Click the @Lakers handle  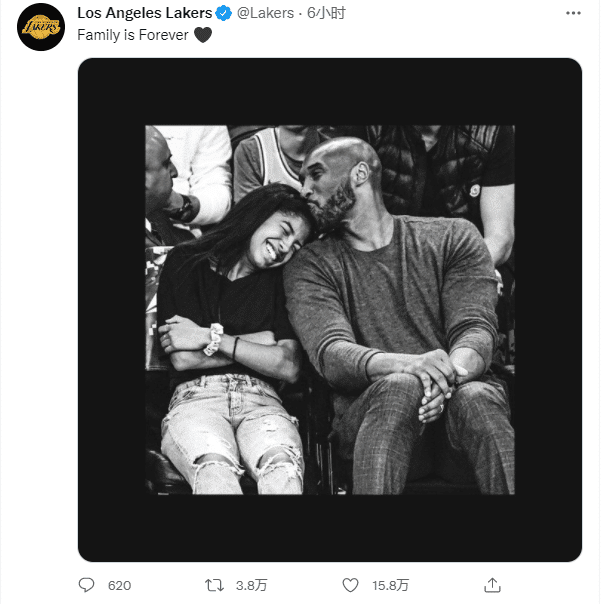[267, 13]
